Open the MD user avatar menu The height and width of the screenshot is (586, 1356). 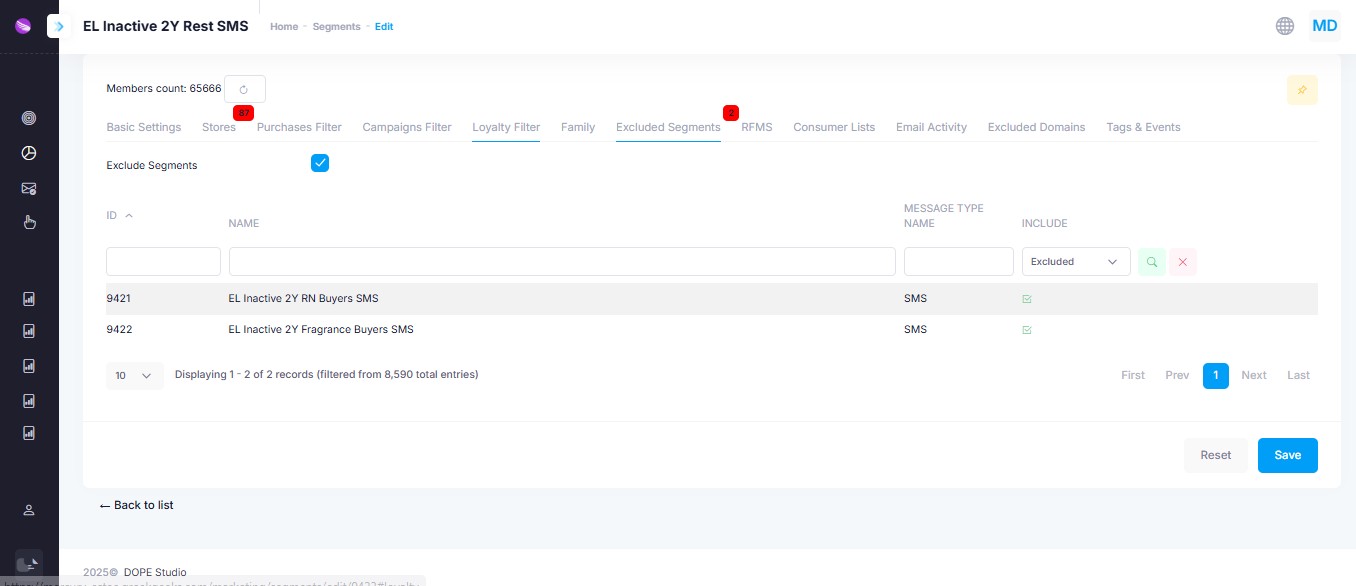[1325, 26]
